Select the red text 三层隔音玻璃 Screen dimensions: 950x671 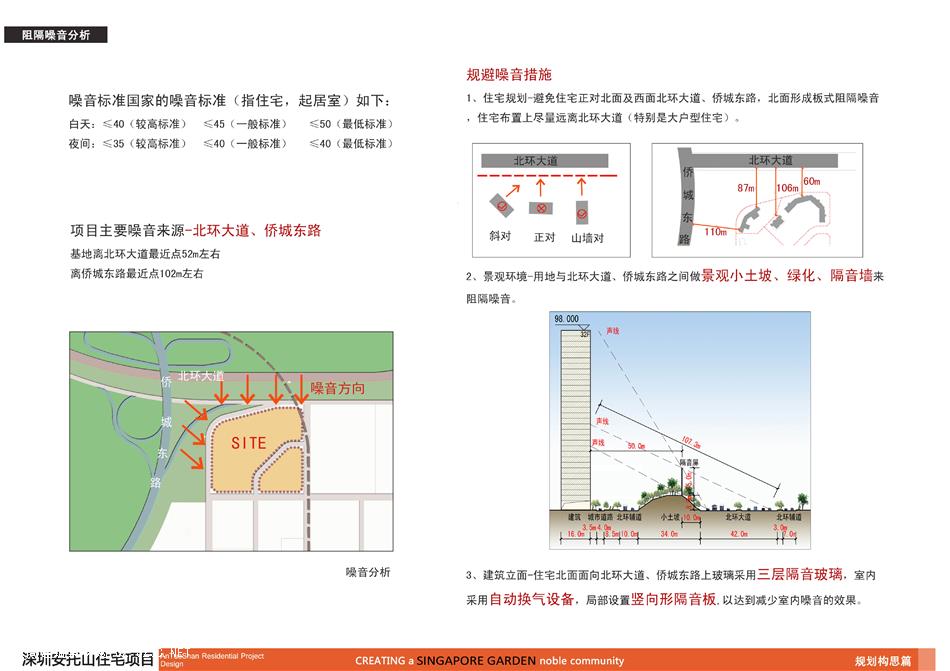point(800,574)
